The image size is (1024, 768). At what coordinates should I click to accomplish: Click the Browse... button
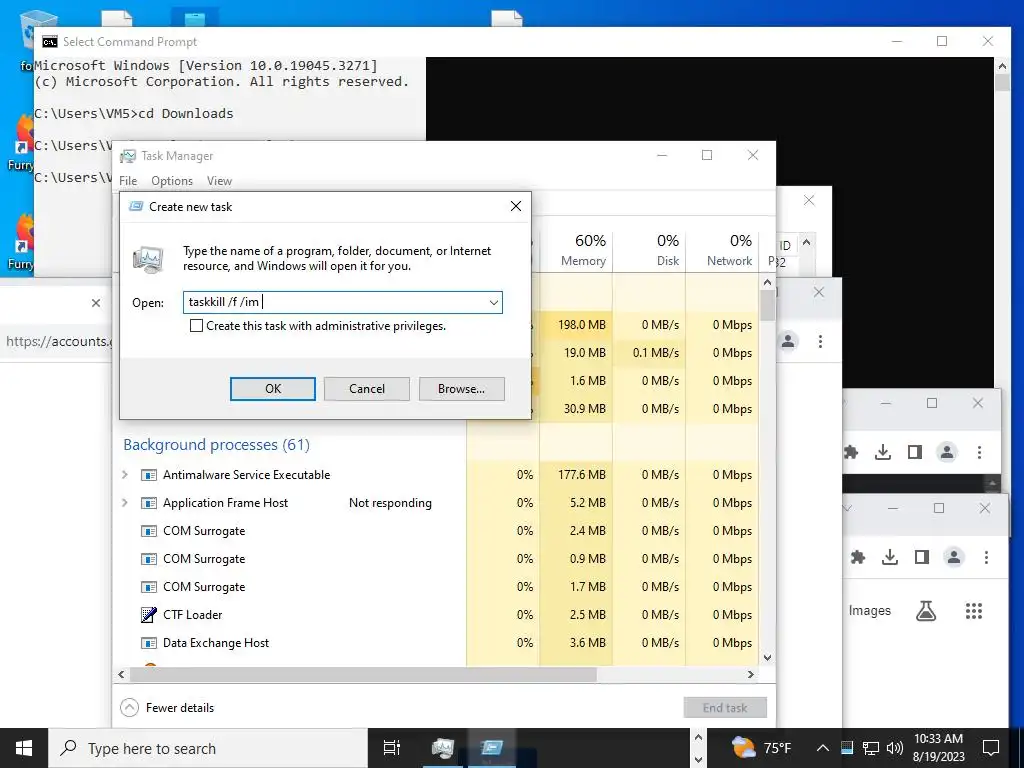(x=461, y=389)
